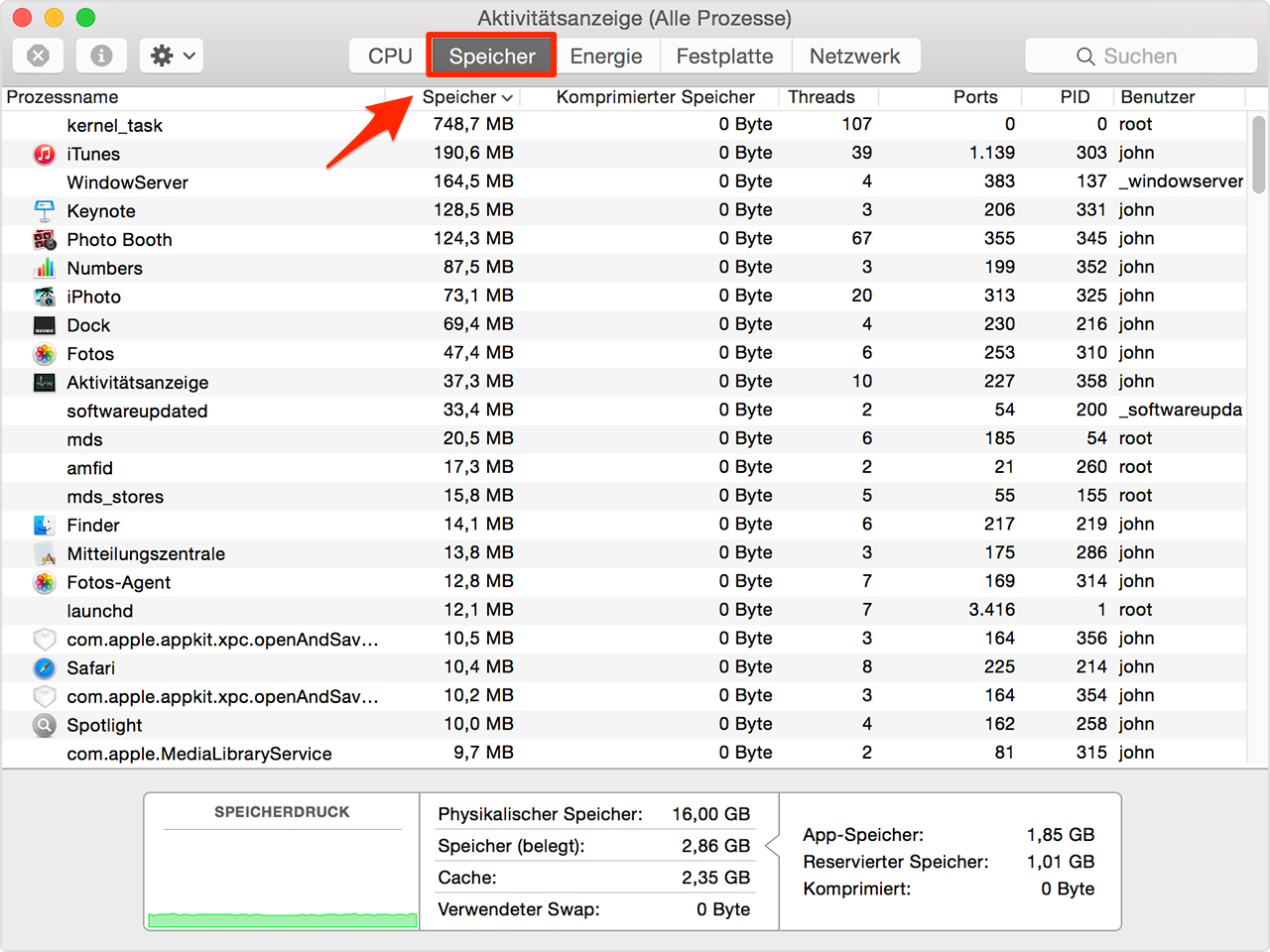This screenshot has height=952, width=1270.
Task: Open the gear actions dropdown menu
Action: pyautogui.click(x=172, y=56)
